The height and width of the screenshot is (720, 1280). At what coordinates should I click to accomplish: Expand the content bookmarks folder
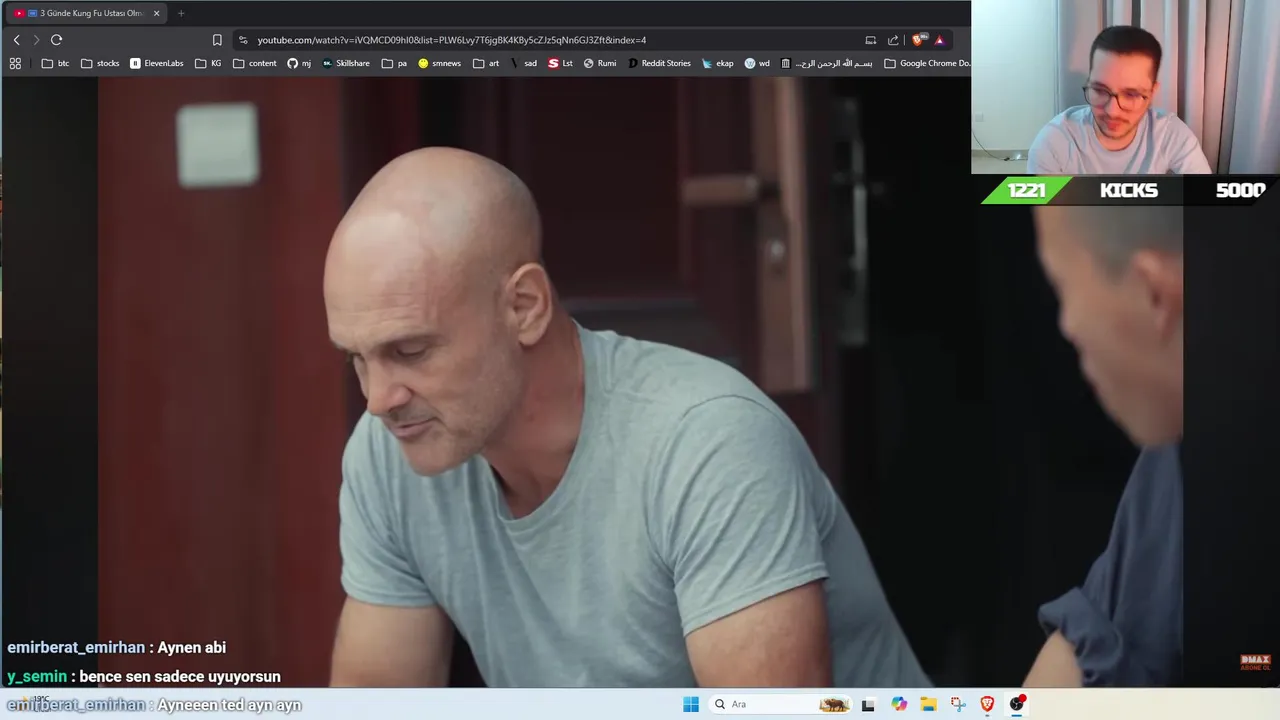coord(255,63)
